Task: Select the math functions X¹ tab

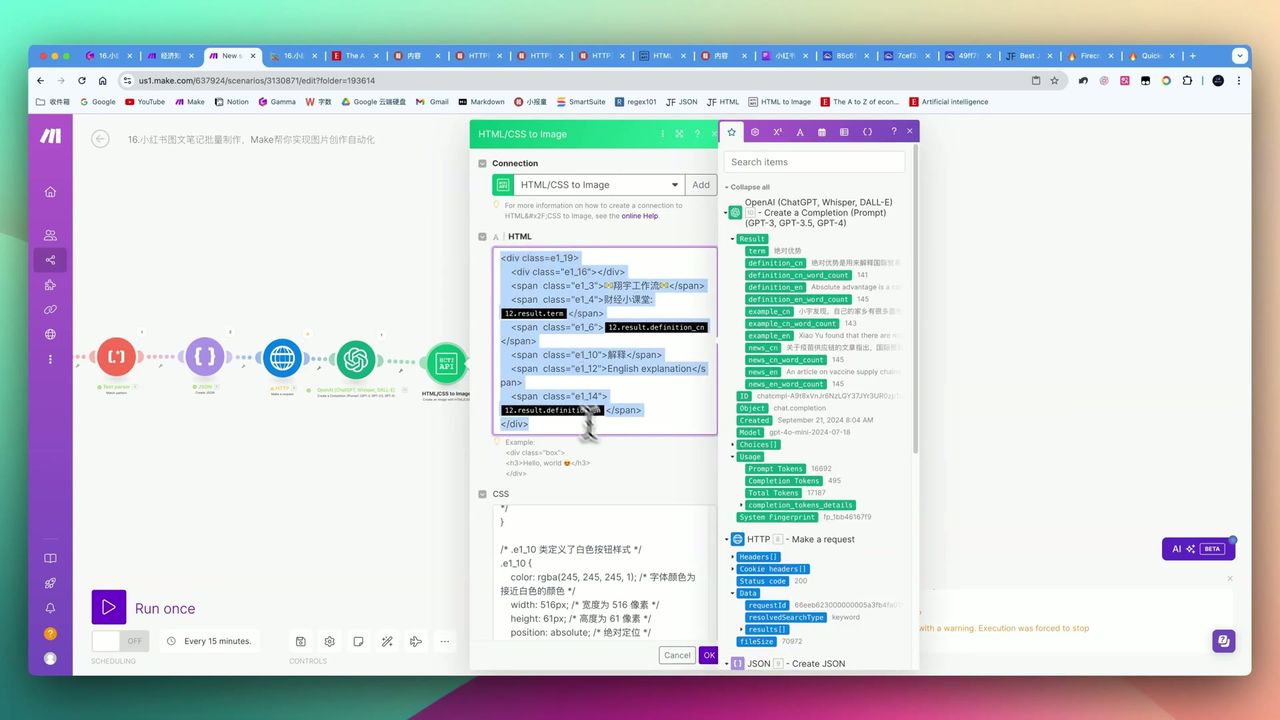Action: click(x=777, y=131)
